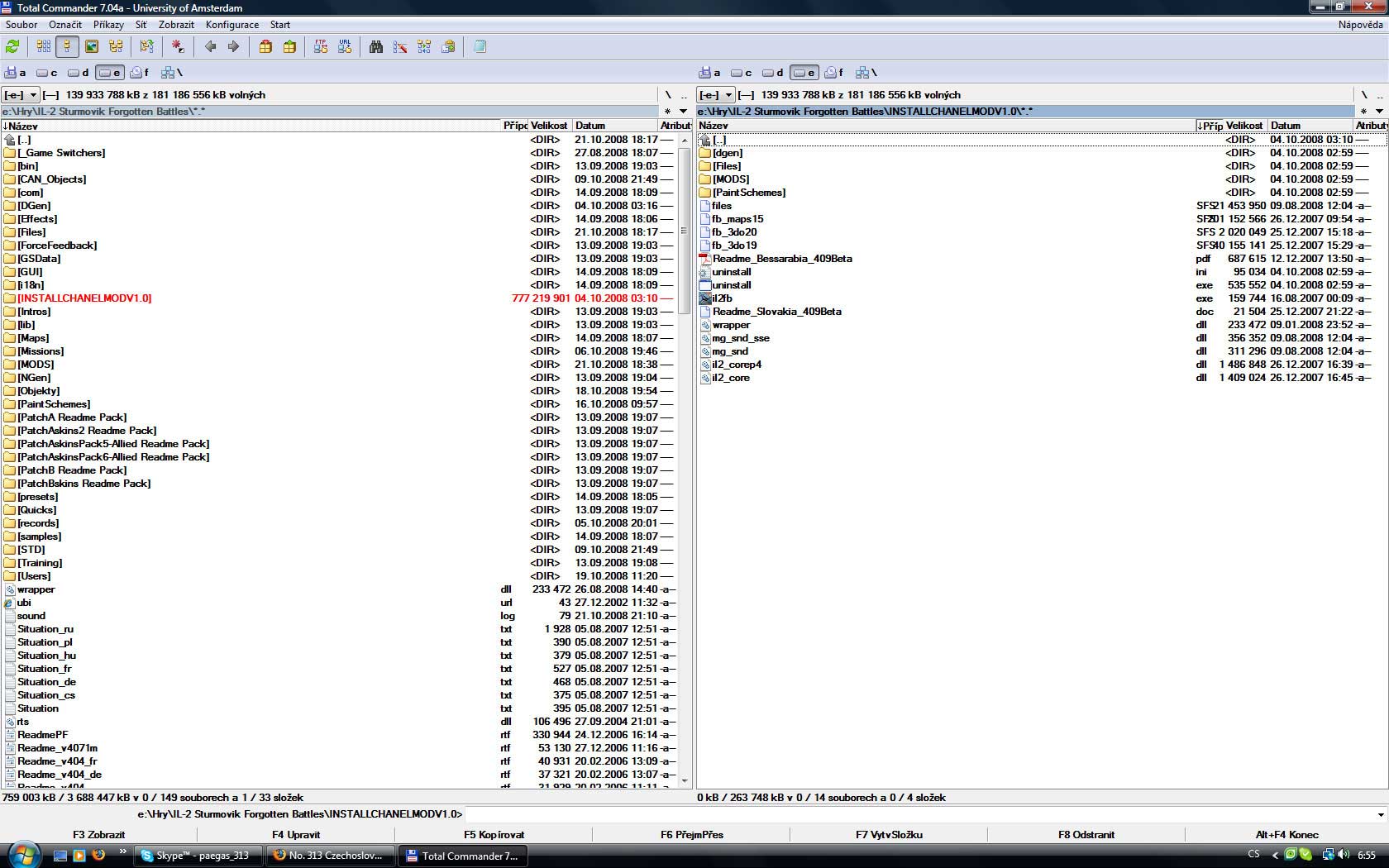1389x868 pixels.
Task: Sort right panel by Příp extension column
Action: coord(1210,126)
